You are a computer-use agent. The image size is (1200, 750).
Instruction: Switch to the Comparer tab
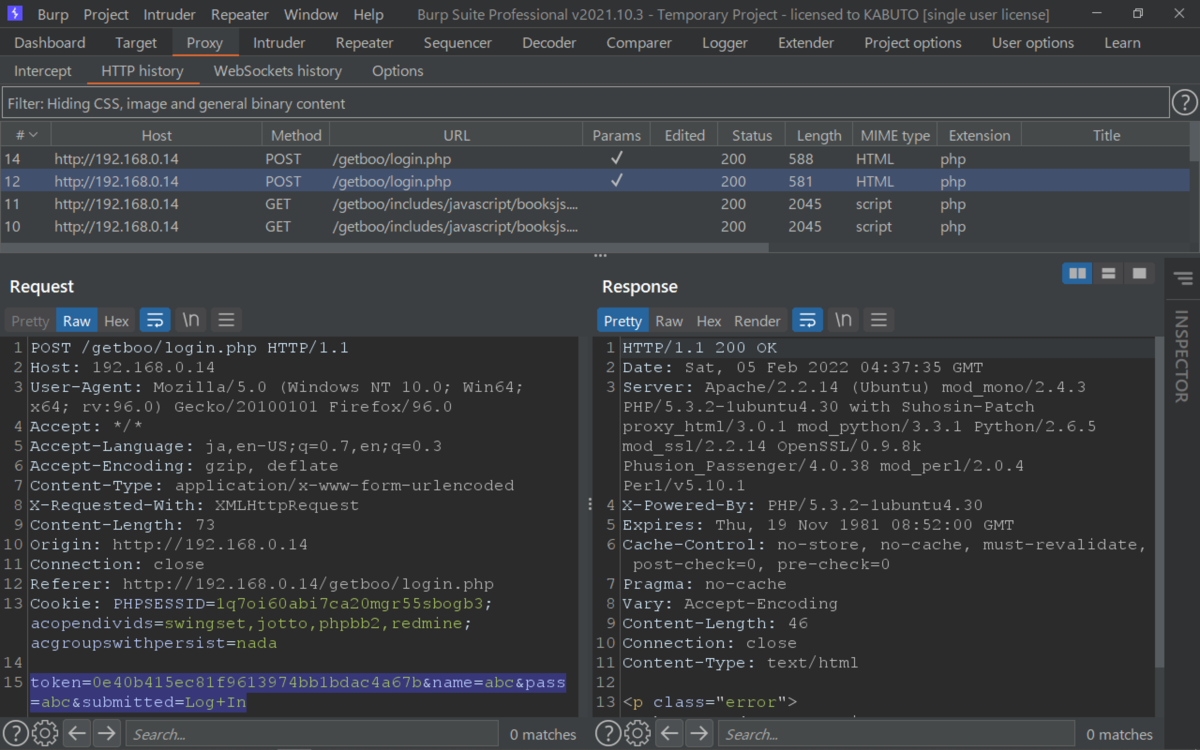[639, 43]
